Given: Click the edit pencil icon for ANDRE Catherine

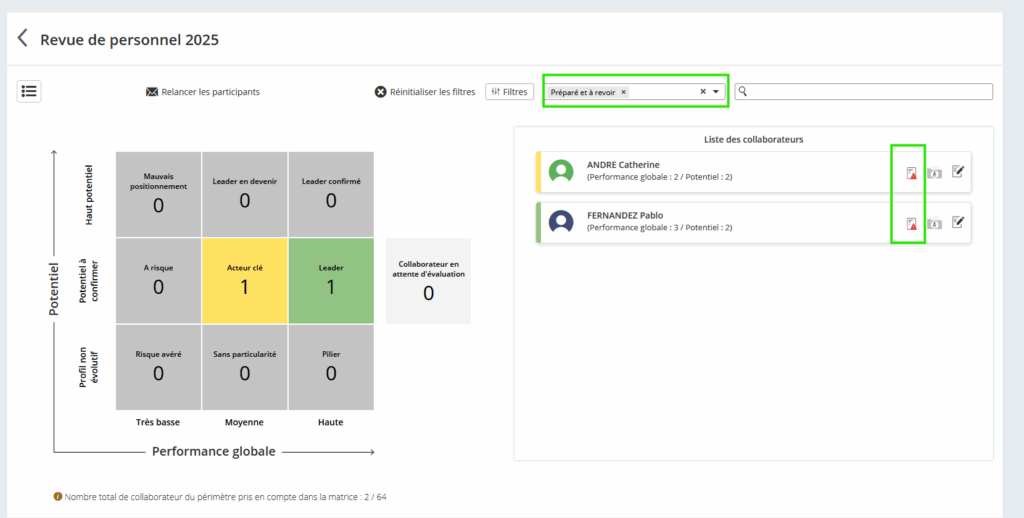Looking at the screenshot, I should (957, 172).
